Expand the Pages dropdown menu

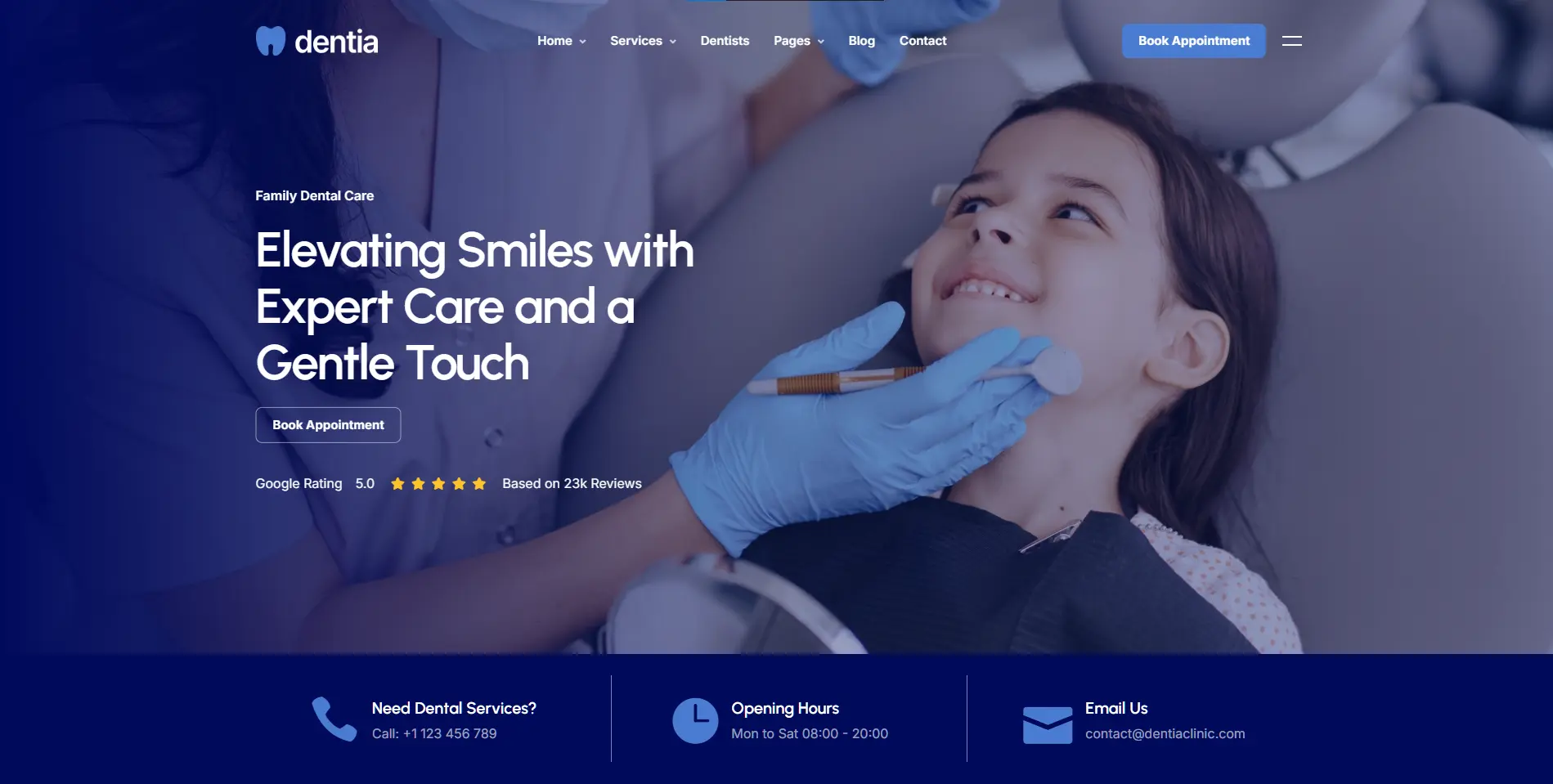coord(799,41)
